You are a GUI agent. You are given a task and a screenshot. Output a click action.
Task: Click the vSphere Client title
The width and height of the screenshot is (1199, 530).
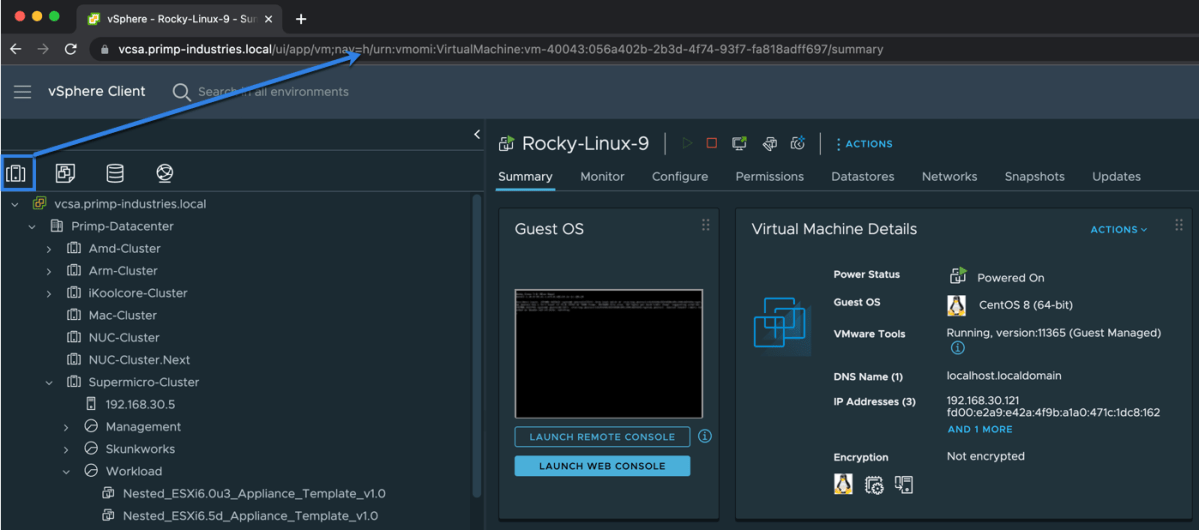click(96, 91)
